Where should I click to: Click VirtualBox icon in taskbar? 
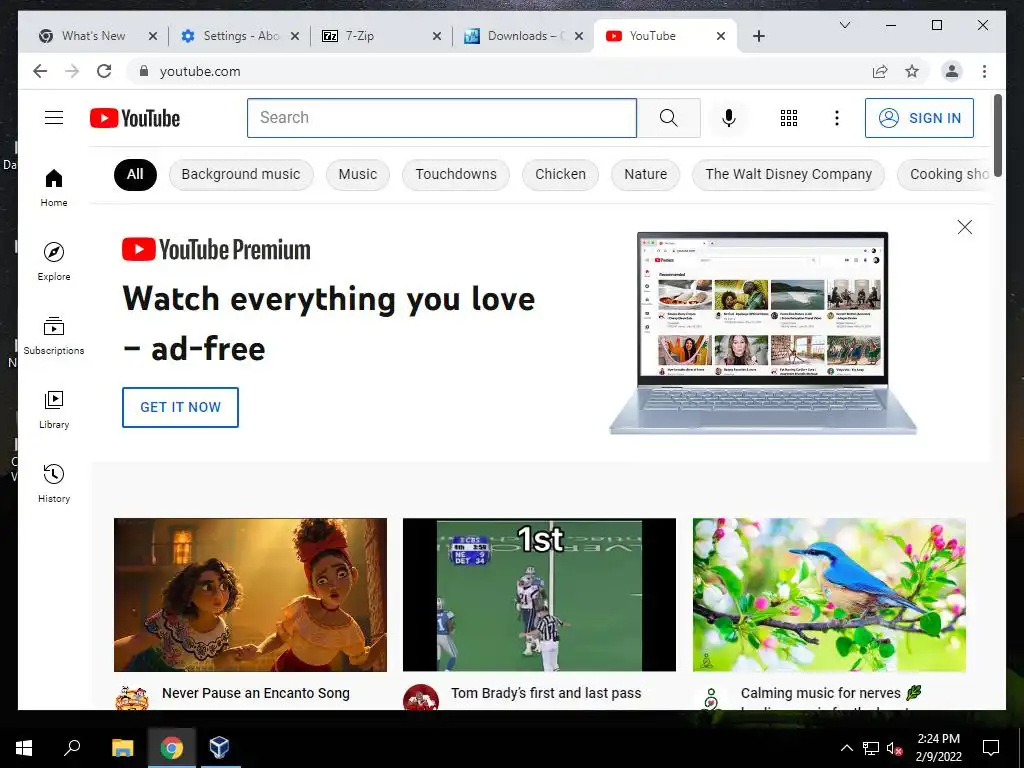click(219, 748)
